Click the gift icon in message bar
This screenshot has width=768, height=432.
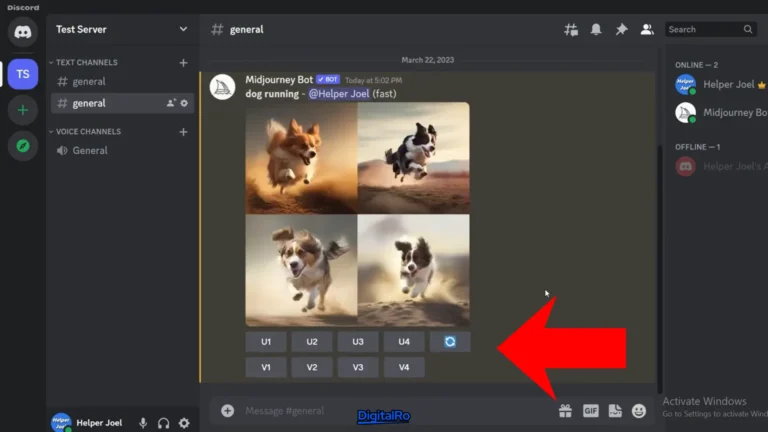click(565, 411)
